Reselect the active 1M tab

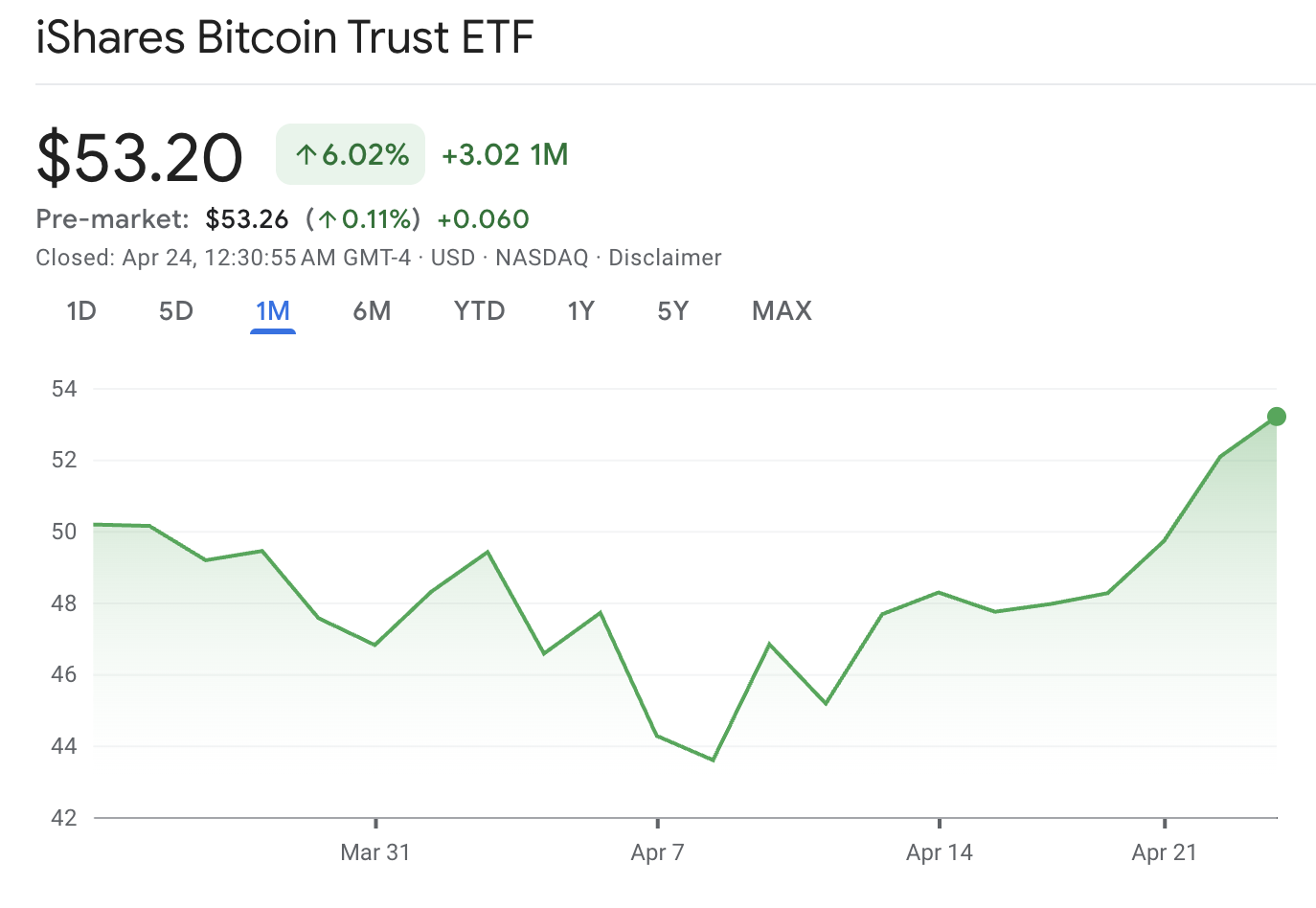coord(273,310)
